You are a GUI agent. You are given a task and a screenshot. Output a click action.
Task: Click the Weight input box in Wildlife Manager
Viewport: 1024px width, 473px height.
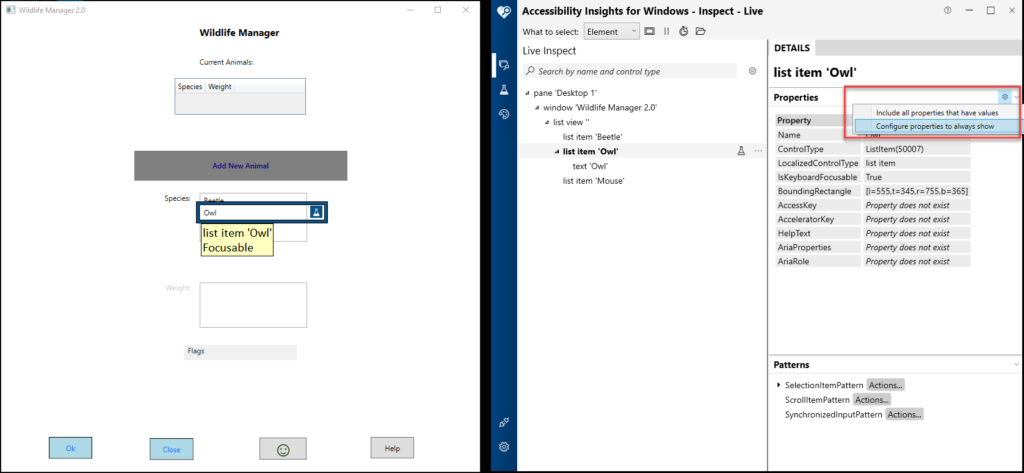coord(253,305)
